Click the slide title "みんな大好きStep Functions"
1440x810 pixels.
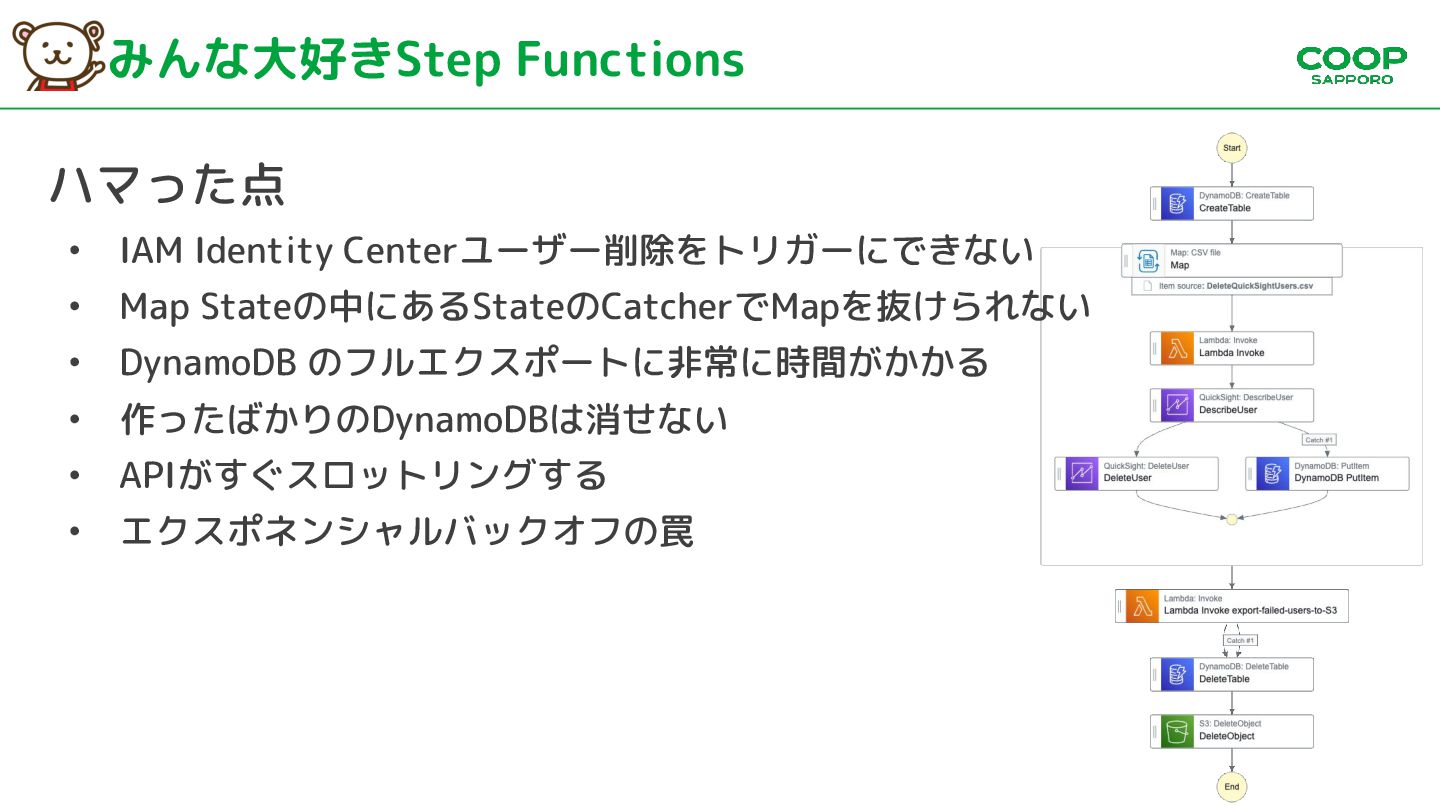click(x=426, y=60)
